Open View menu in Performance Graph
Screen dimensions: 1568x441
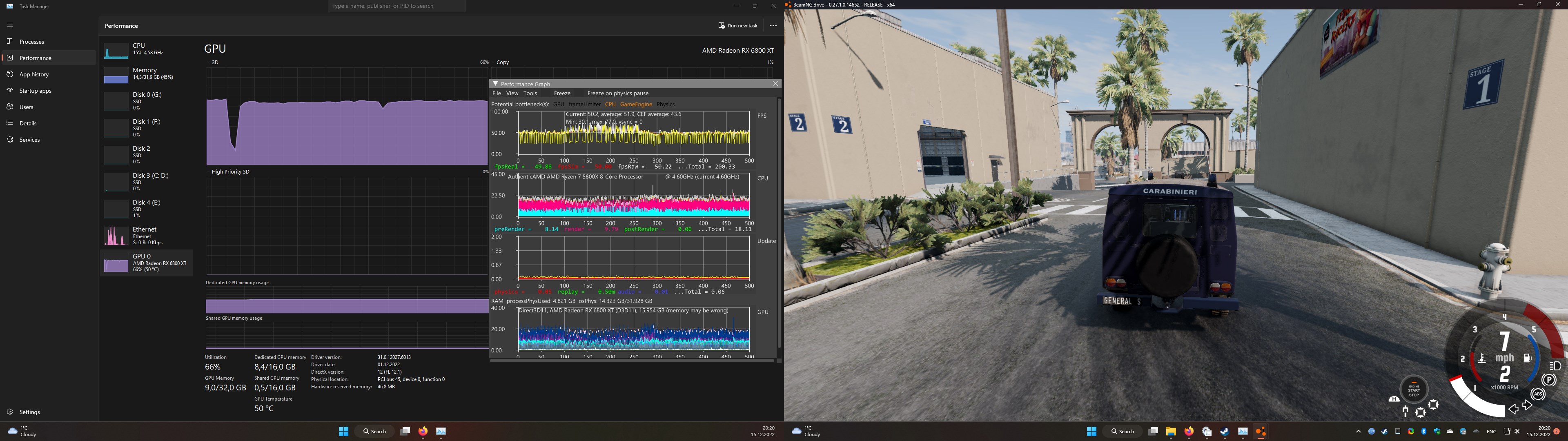tap(512, 93)
